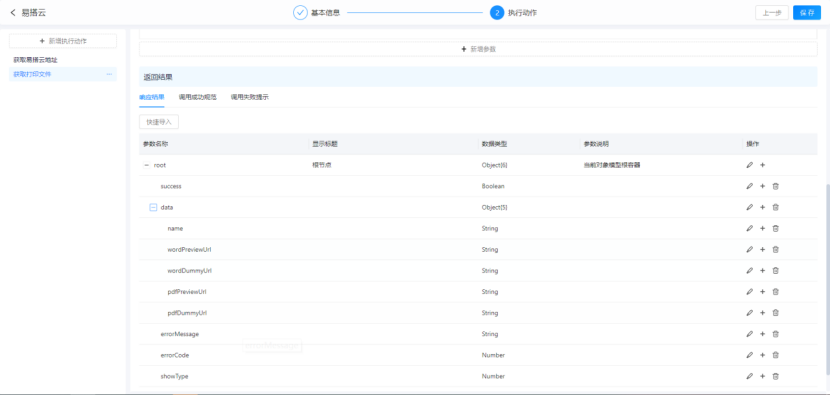Click the 参数名称 column header
The image size is (830, 395).
[156, 144]
